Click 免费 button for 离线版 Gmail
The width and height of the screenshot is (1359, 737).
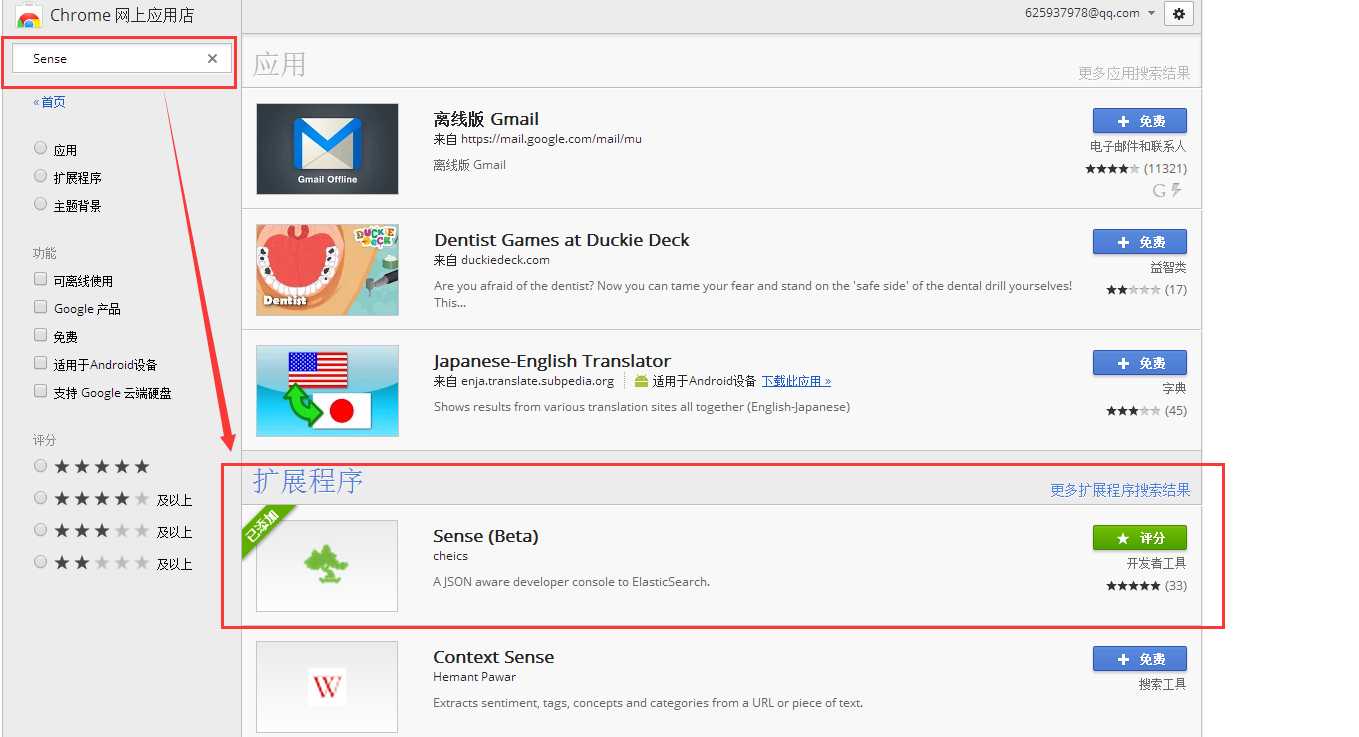pos(1140,121)
